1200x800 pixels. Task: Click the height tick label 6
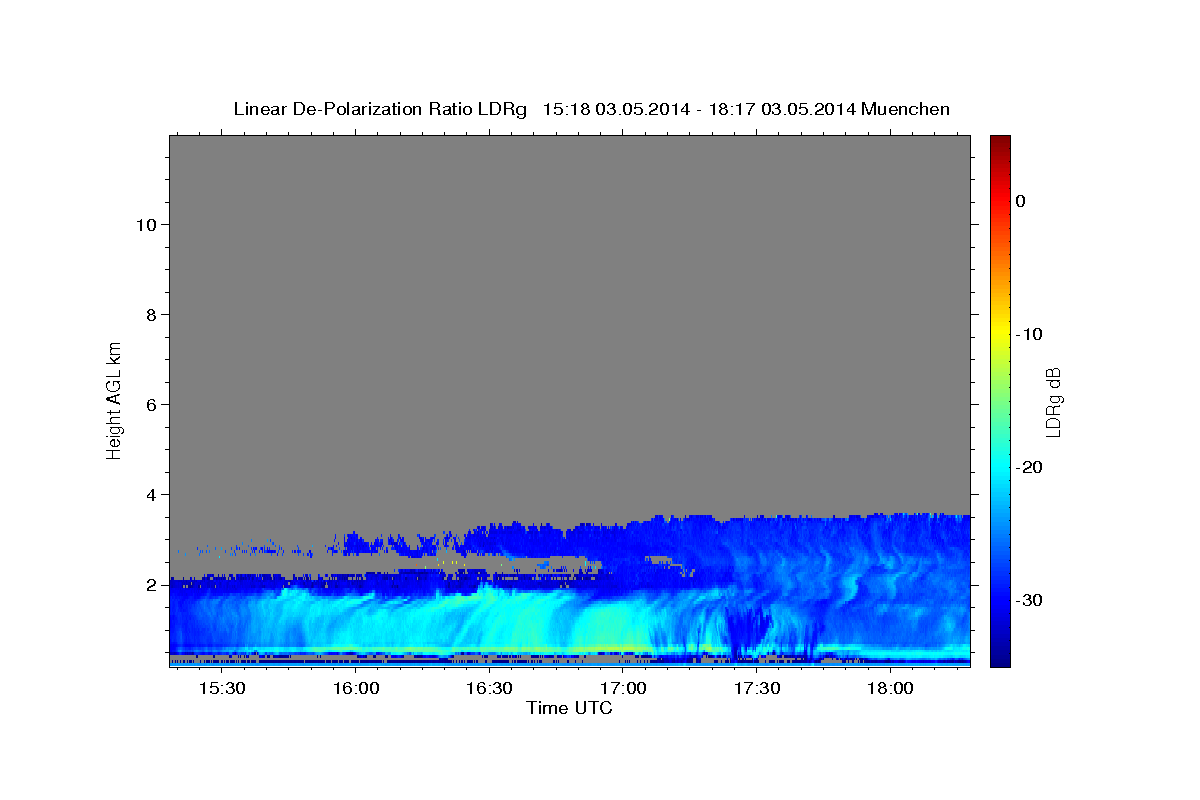point(151,404)
